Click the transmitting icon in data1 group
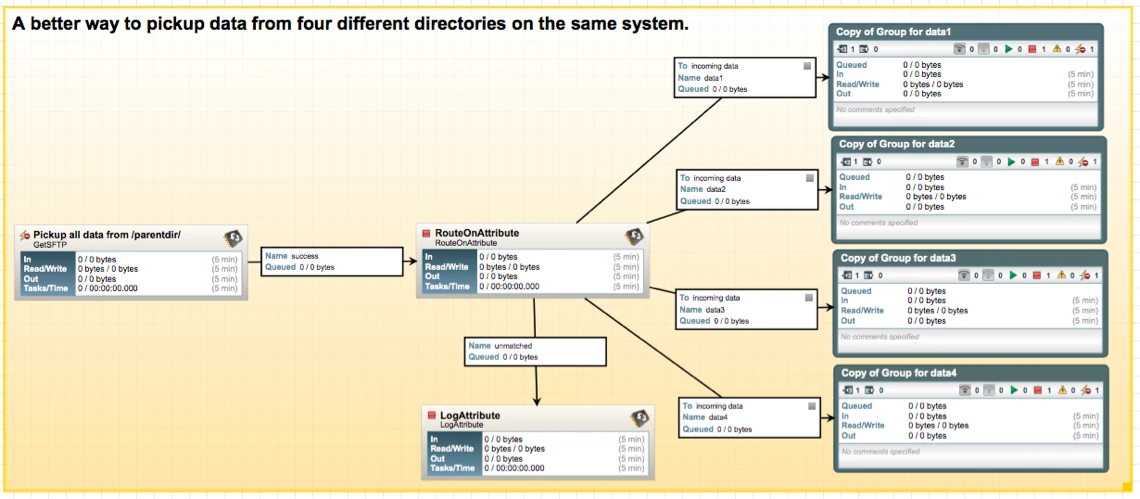Image resolution: width=1140 pixels, height=499 pixels. point(960,49)
